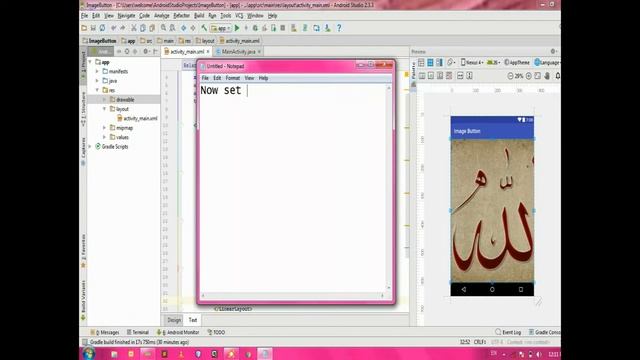Click the Copy icon in the toolbar
640x360 pixels.
click(x=142, y=28)
